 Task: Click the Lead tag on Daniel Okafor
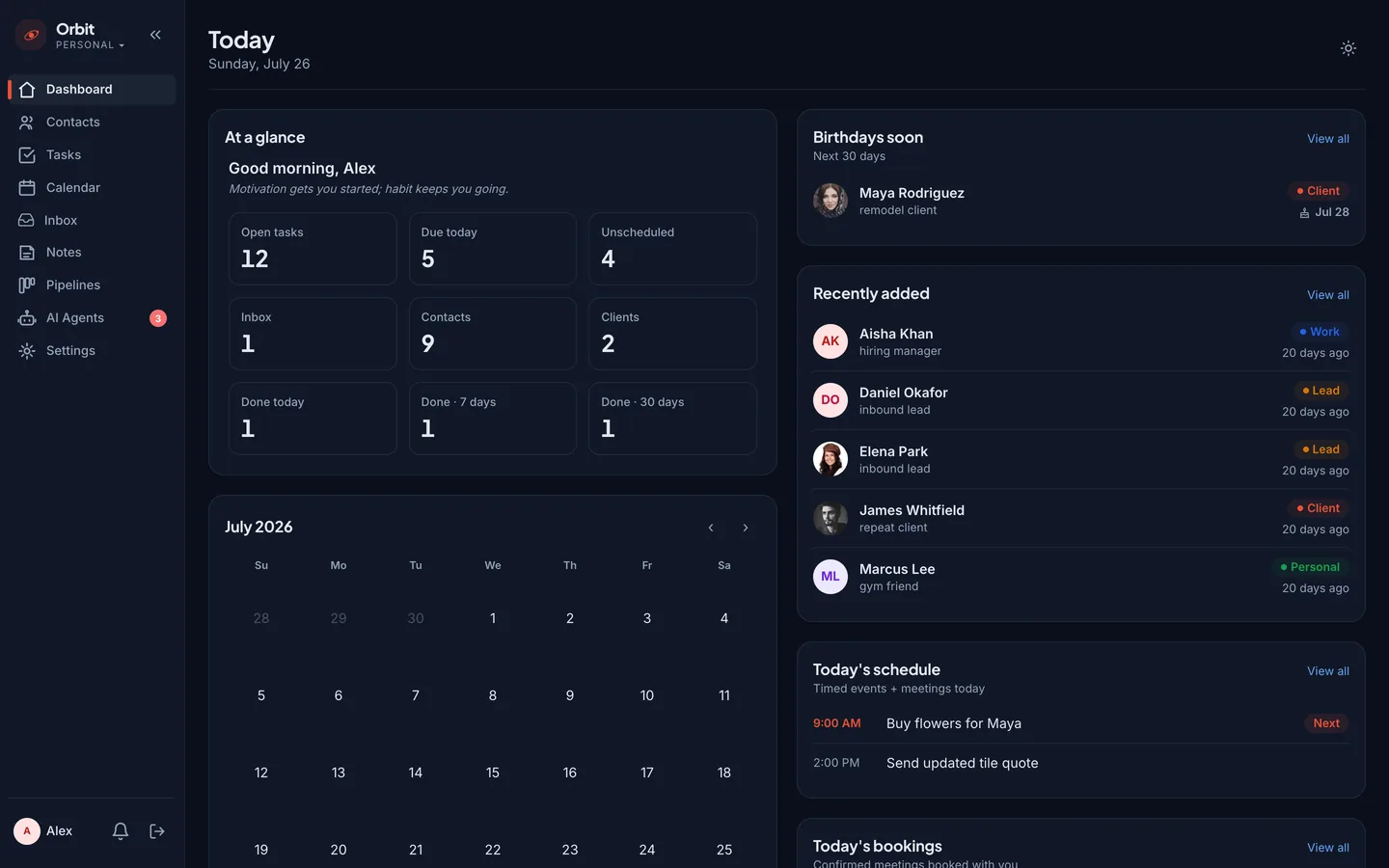[x=1321, y=391]
